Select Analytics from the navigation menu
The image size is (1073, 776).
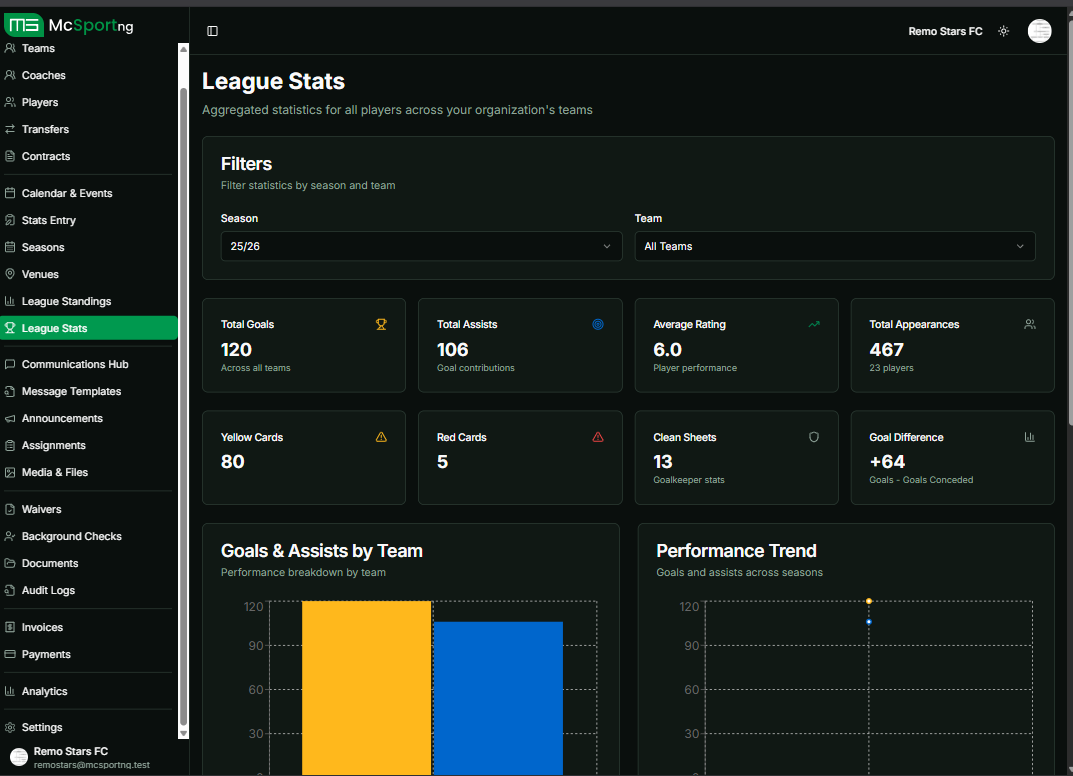click(47, 691)
